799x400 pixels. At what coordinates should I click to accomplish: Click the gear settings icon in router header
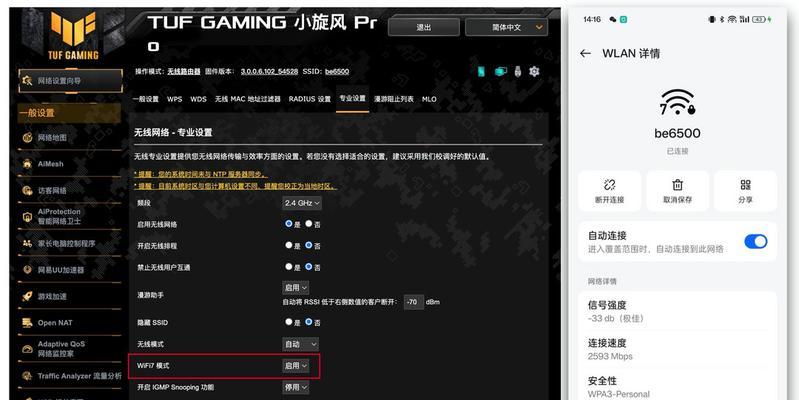coord(534,72)
